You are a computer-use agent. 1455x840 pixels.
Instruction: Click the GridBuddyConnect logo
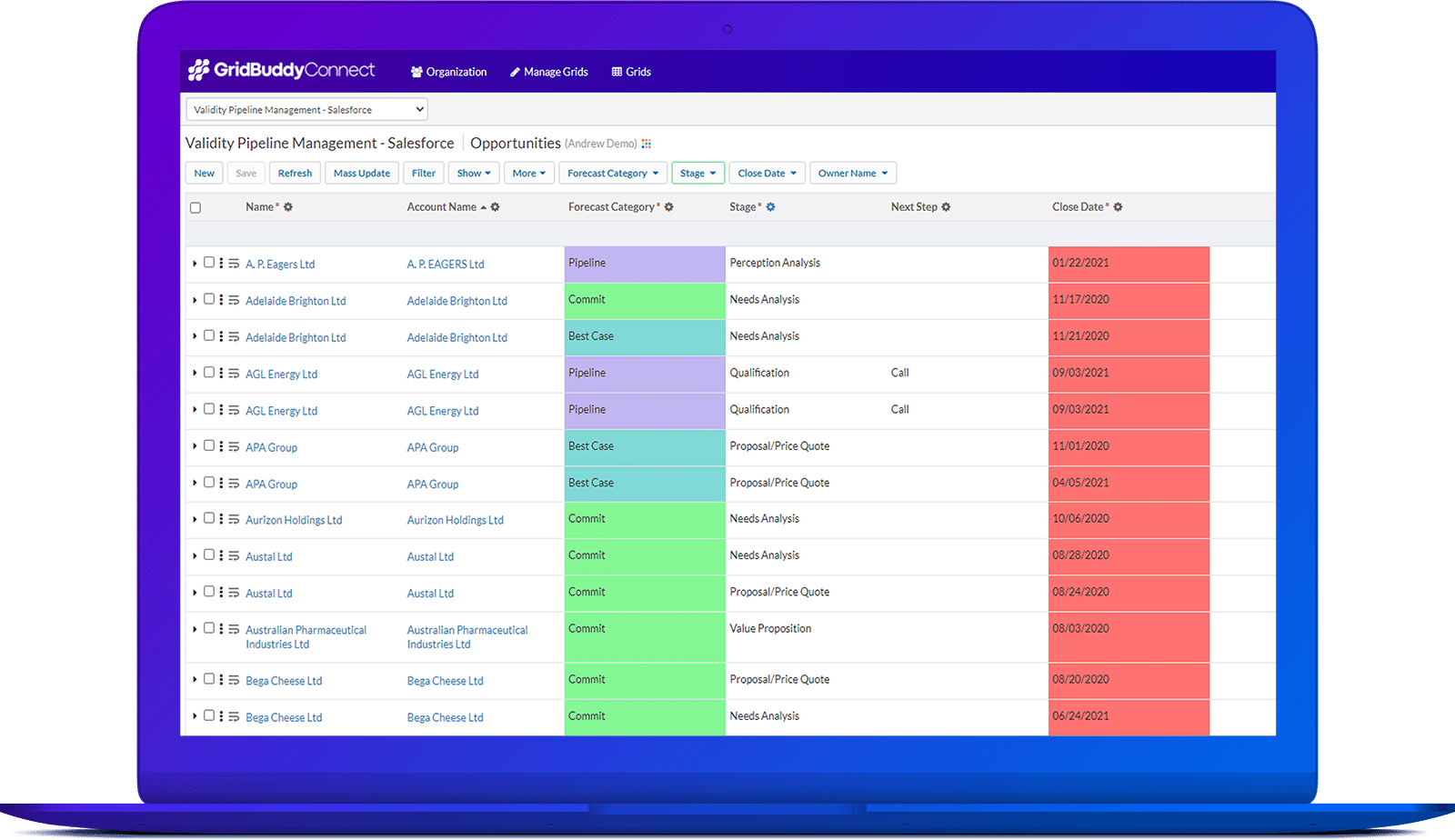point(281,70)
